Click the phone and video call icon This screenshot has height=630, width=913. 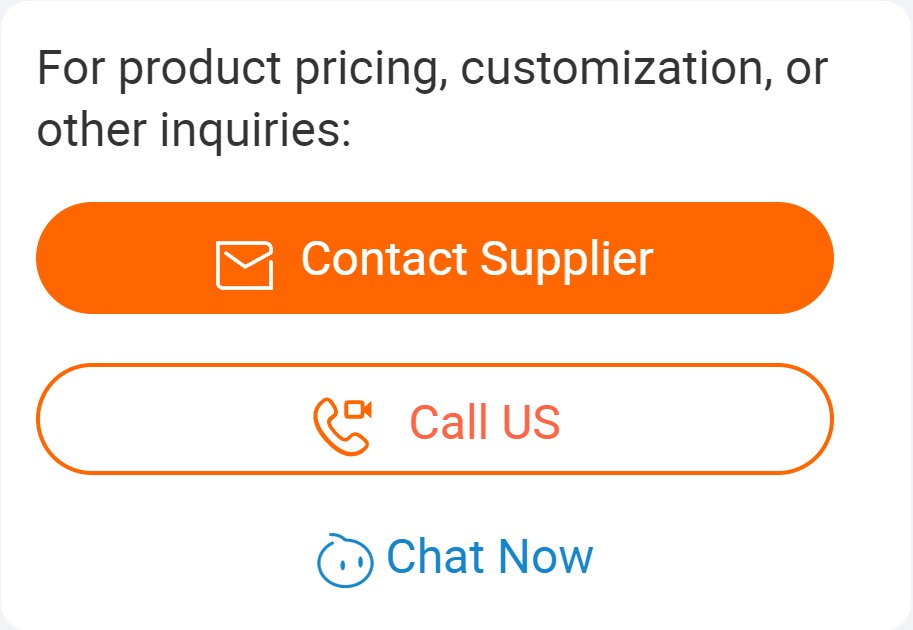pyautogui.click(x=343, y=425)
